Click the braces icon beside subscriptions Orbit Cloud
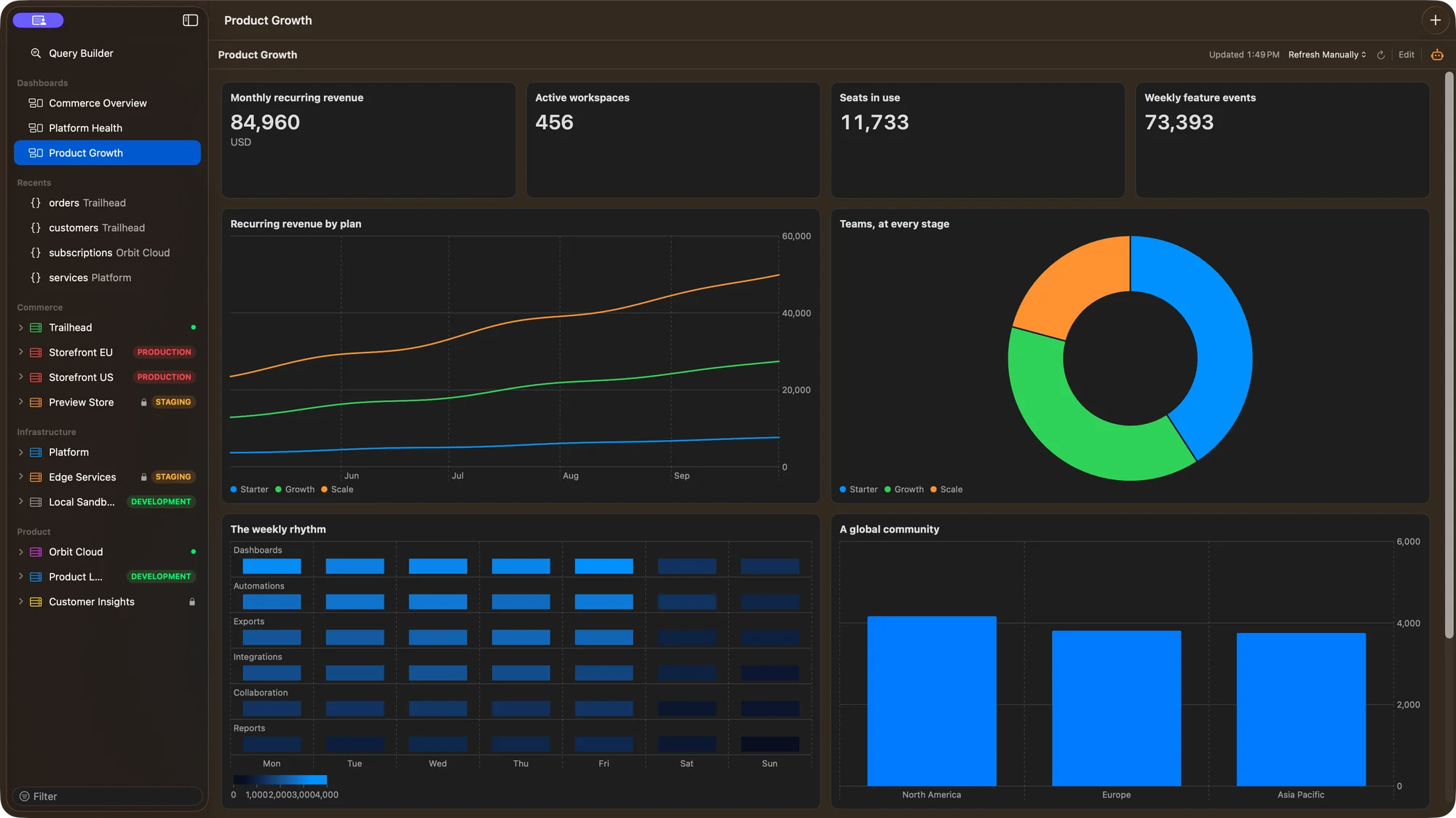This screenshot has height=818, width=1456. pyautogui.click(x=36, y=253)
